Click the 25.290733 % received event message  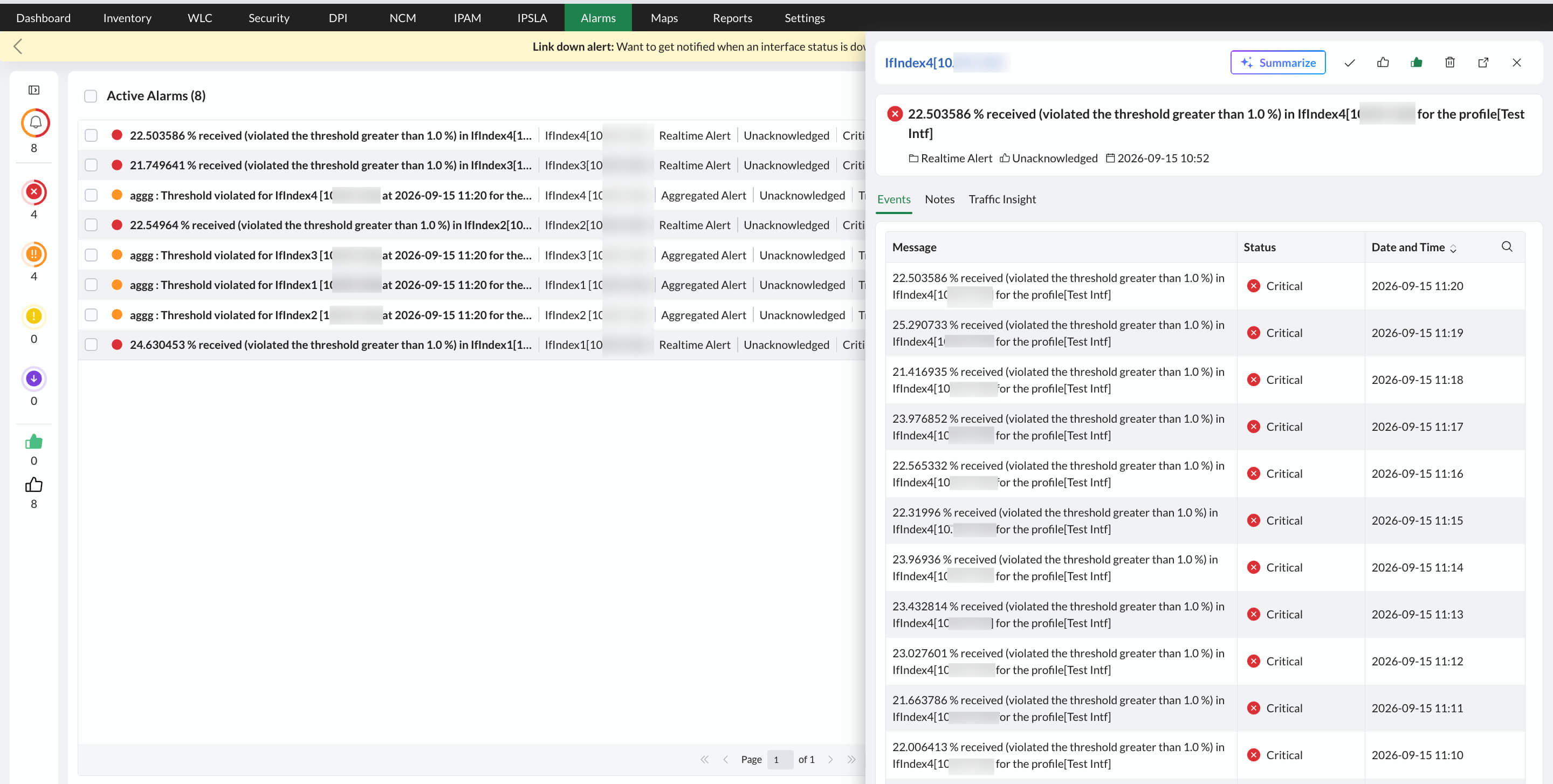tap(1058, 333)
